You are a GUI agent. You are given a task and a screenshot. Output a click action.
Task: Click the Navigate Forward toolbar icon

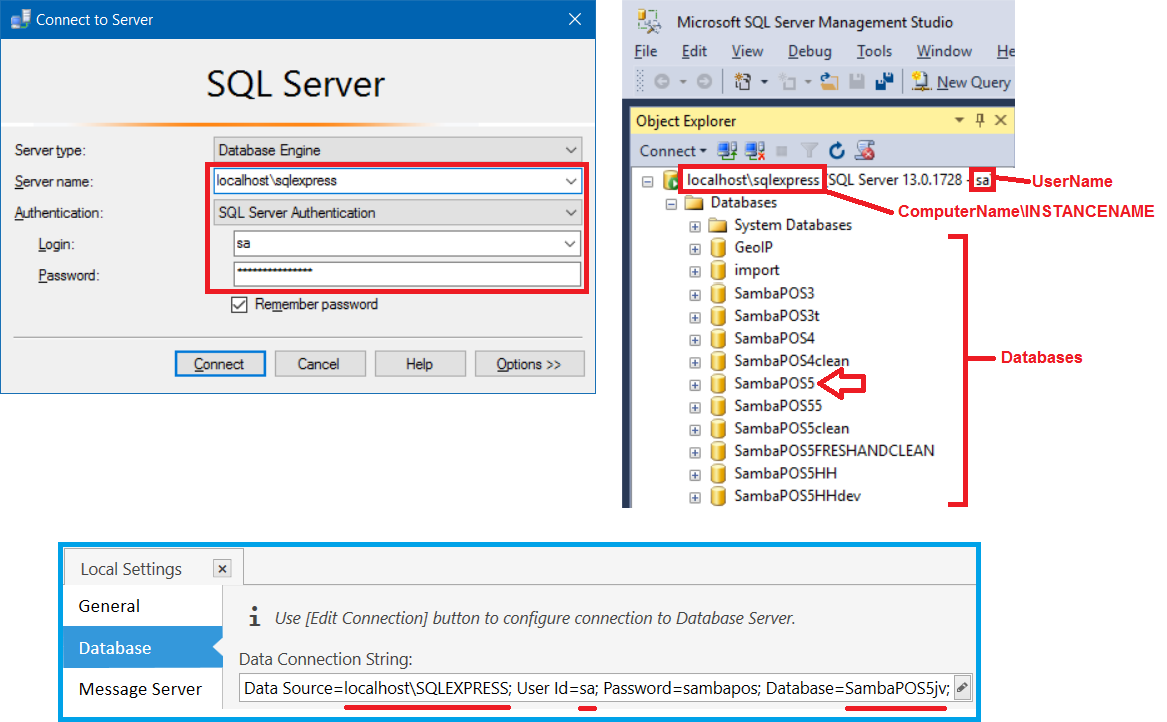pos(704,82)
